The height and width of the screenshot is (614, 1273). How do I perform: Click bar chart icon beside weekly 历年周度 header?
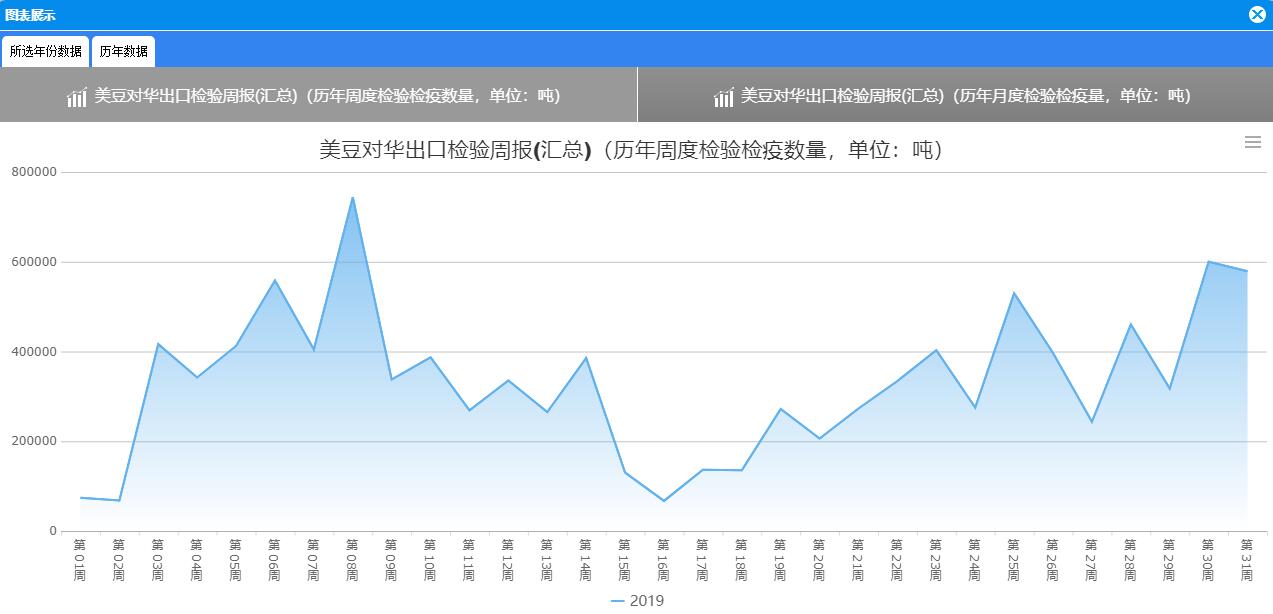[x=77, y=97]
